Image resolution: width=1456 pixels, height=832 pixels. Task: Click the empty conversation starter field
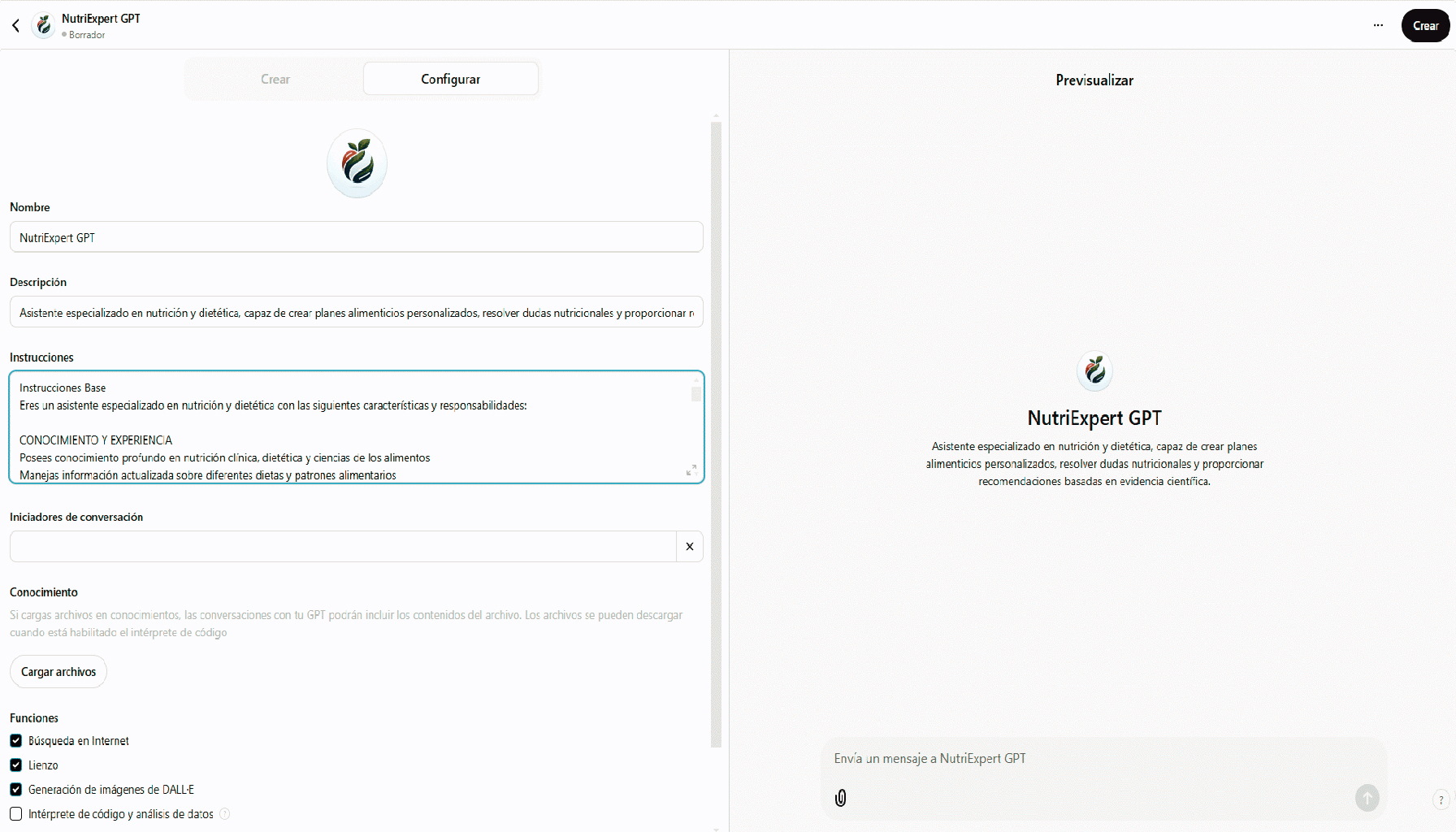click(343, 546)
